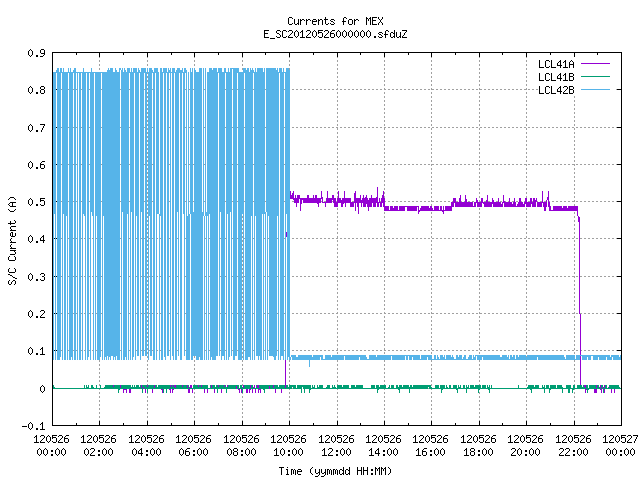This screenshot has width=640, height=480.
Task: Click the x-axis tick 120526 16:00
Action: pyautogui.click(x=431, y=446)
